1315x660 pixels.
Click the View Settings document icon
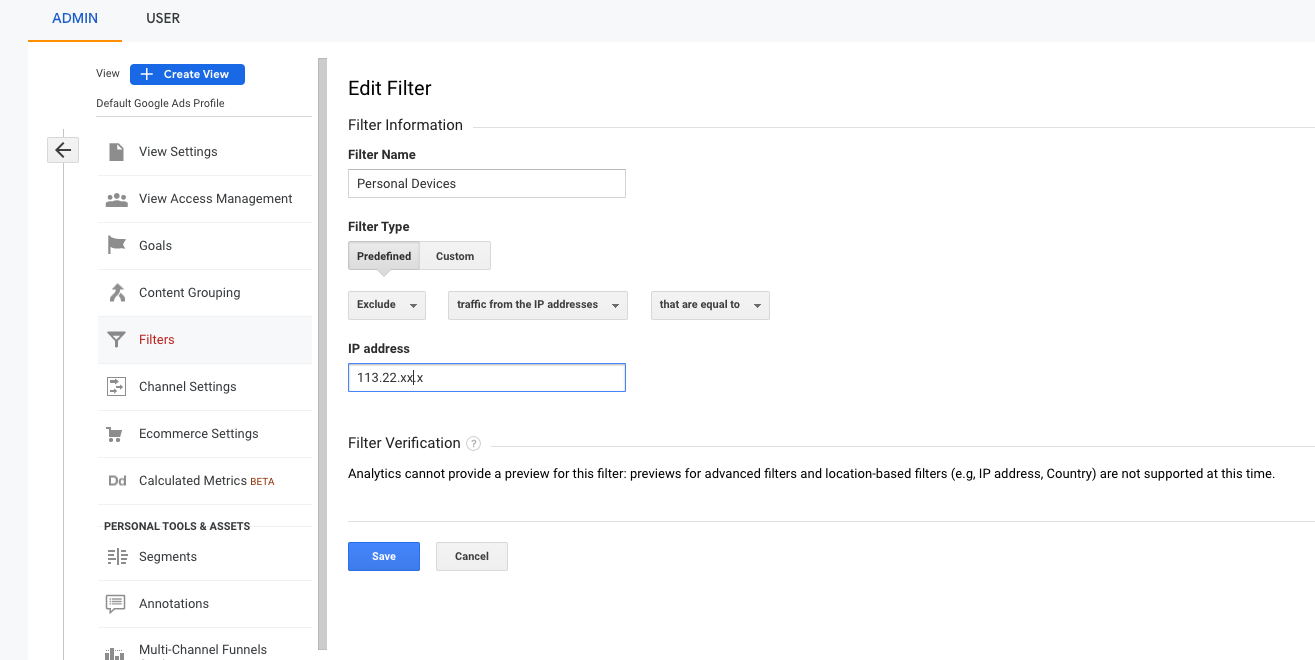click(x=117, y=152)
